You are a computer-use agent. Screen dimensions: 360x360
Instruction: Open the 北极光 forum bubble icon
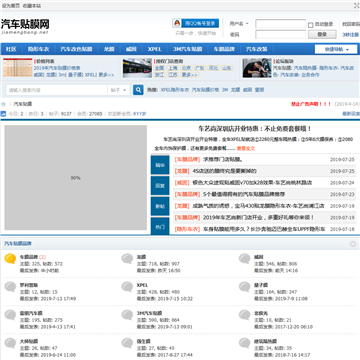[x=244, y=315]
